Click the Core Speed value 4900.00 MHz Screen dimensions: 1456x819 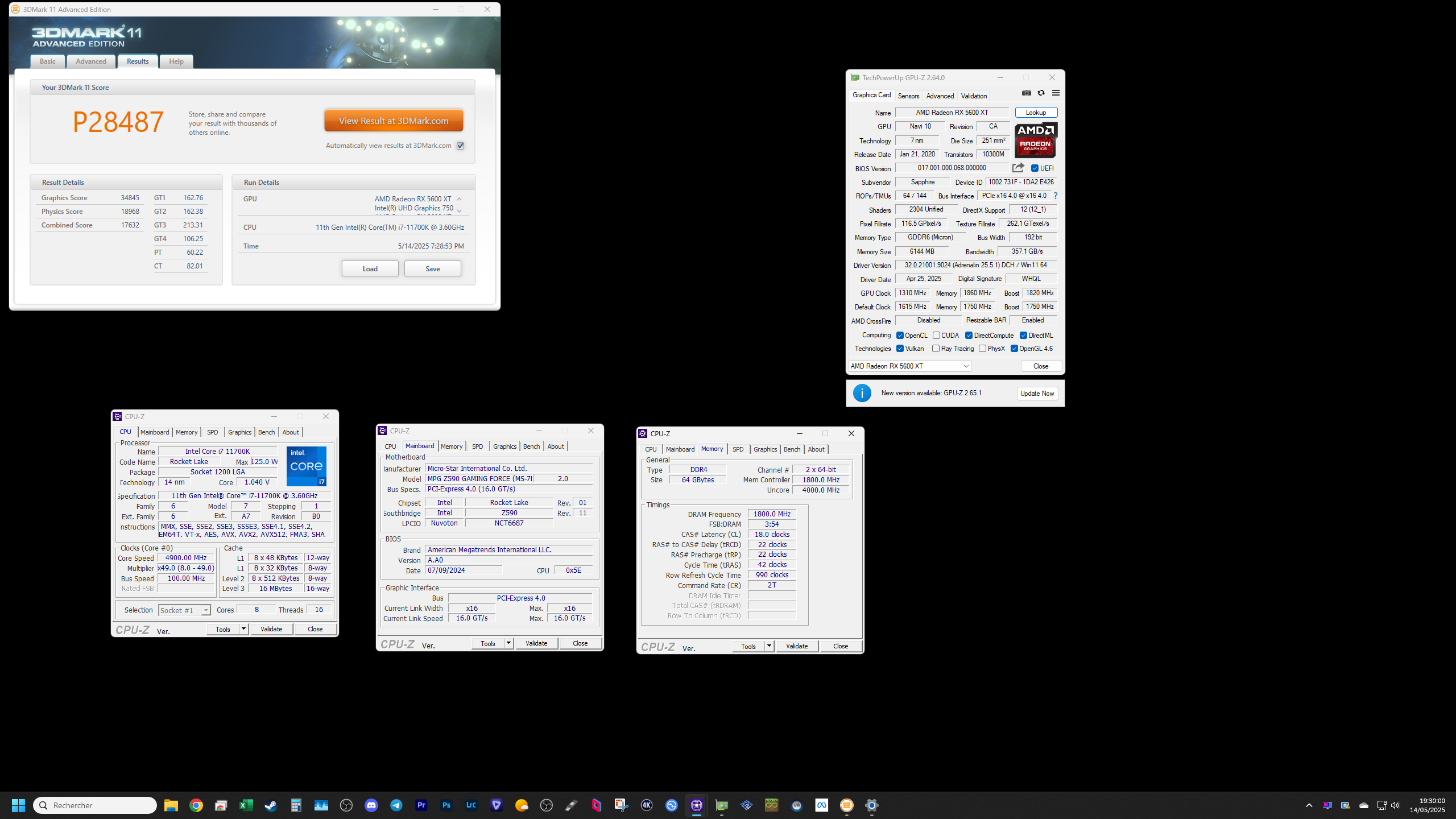coord(186,558)
